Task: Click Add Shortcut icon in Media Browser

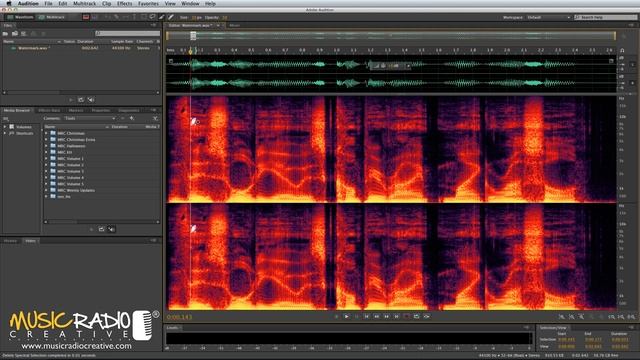Action: pos(132,118)
